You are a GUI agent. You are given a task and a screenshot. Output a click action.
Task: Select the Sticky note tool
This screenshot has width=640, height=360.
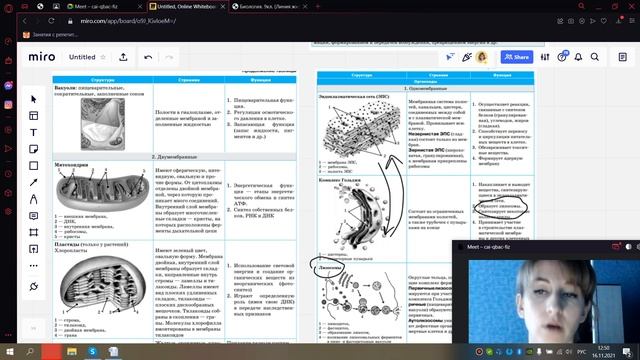[x=34, y=149]
